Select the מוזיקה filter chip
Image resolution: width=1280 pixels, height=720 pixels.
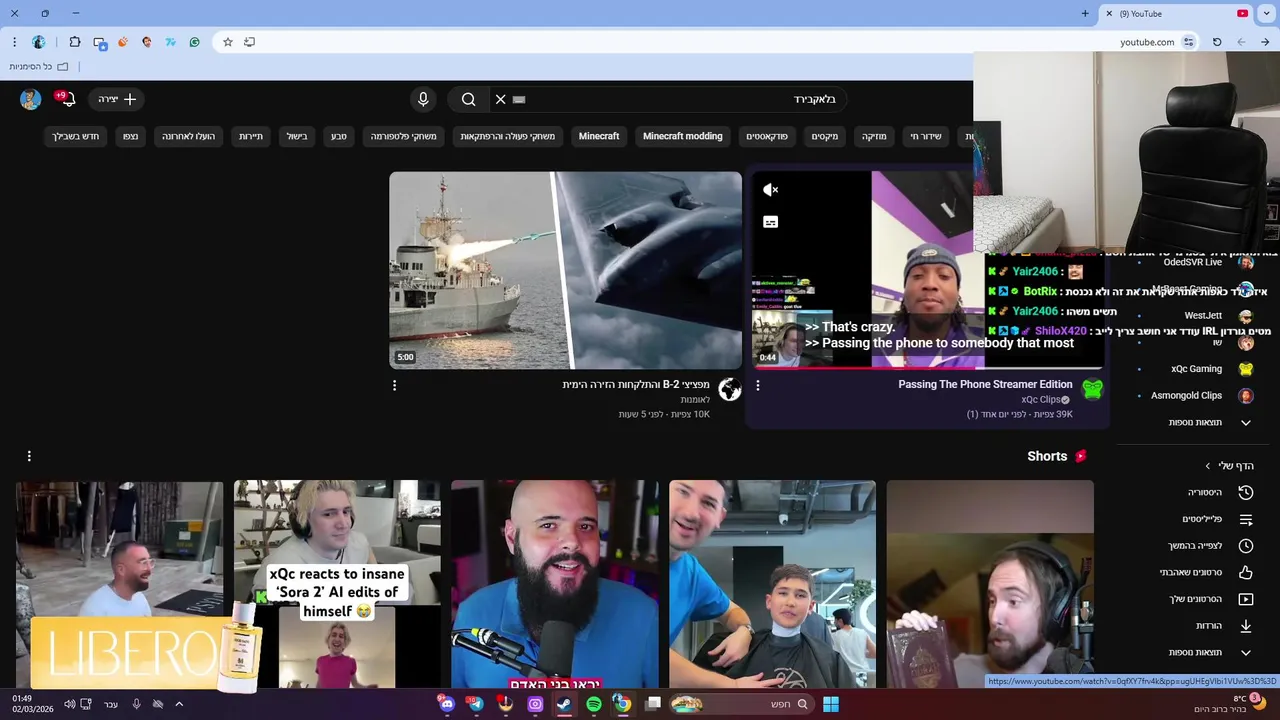tap(874, 136)
